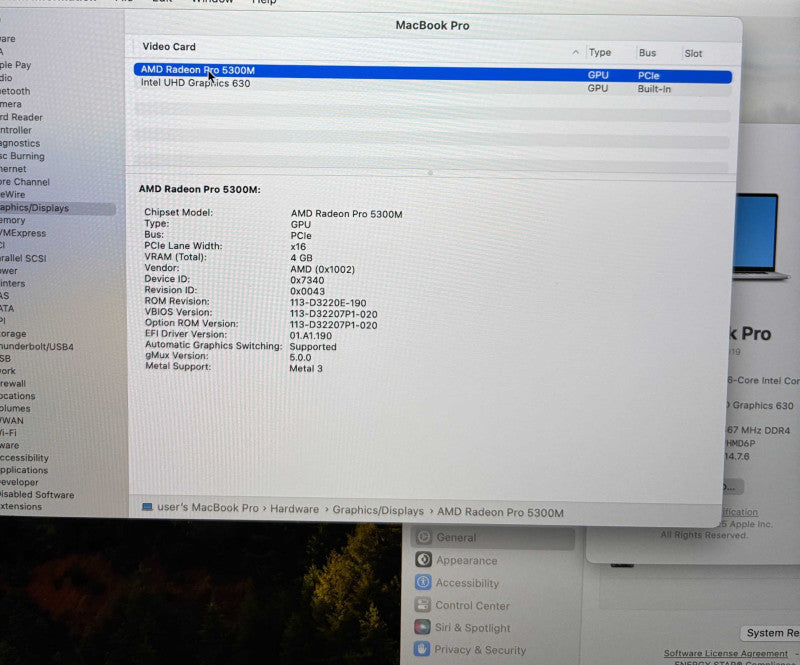Click AMD Radeon Pro 5300M in the path bar

coord(500,512)
